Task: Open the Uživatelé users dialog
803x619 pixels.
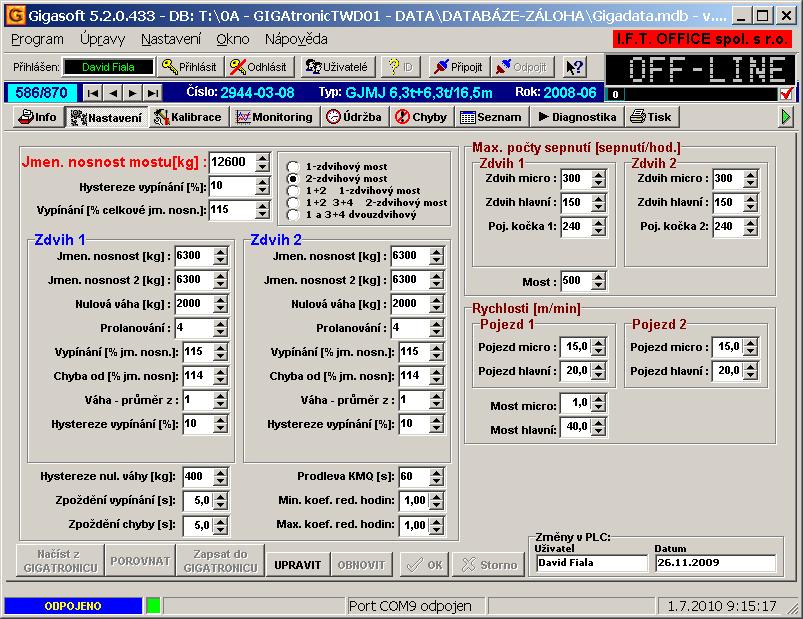Action: click(337, 67)
